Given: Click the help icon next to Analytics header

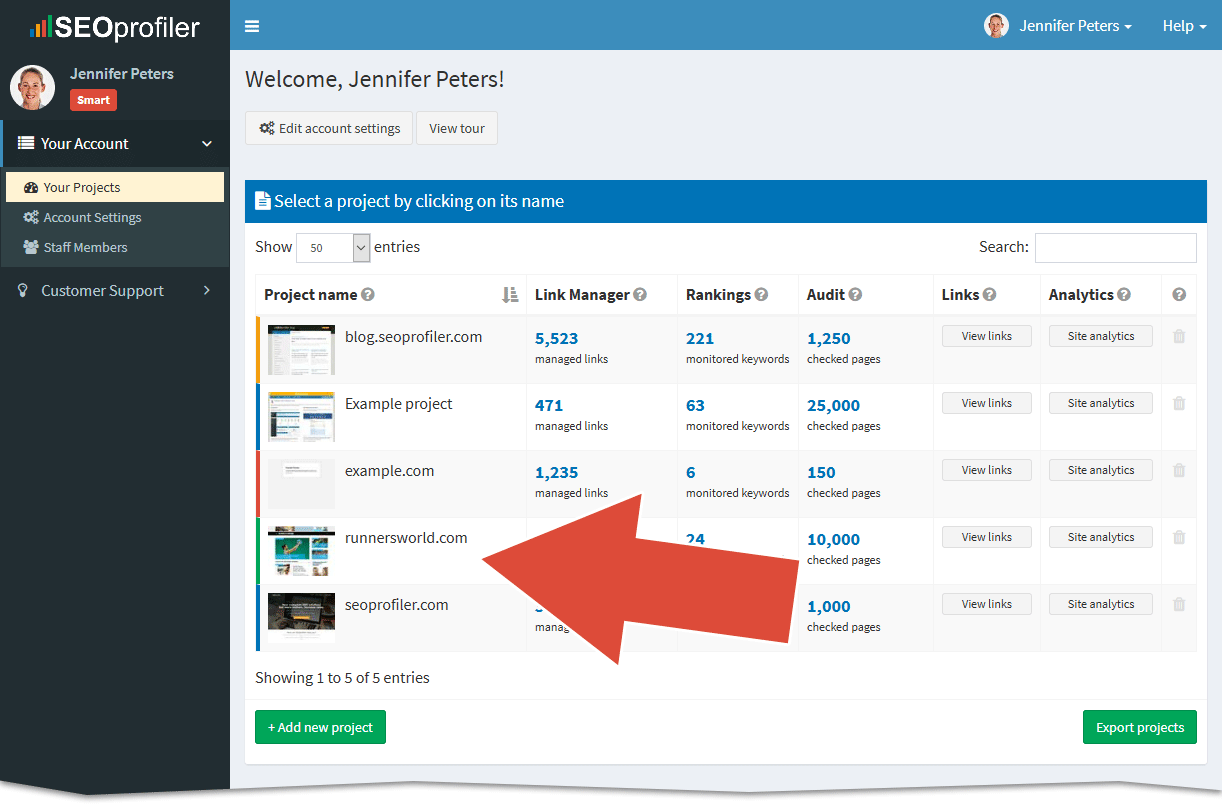Looking at the screenshot, I should pyautogui.click(x=1124, y=295).
